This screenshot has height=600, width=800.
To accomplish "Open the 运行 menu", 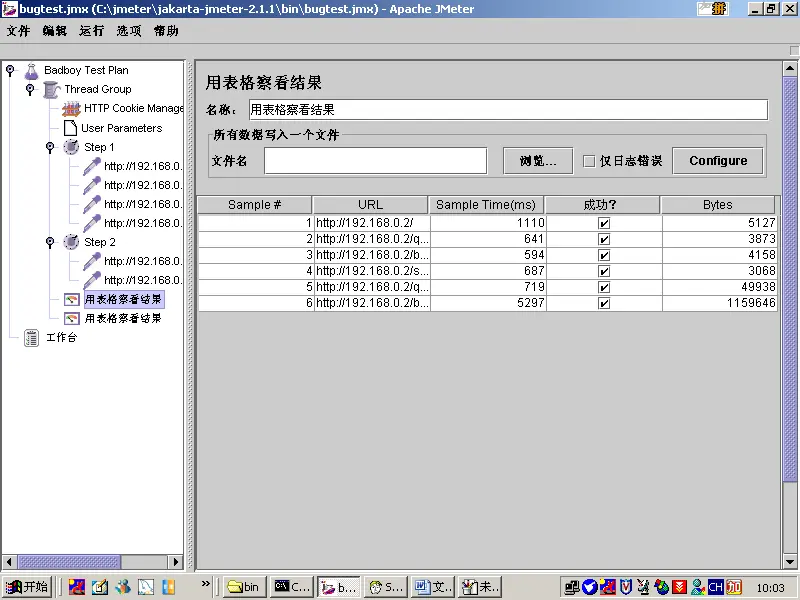I will tap(92, 31).
